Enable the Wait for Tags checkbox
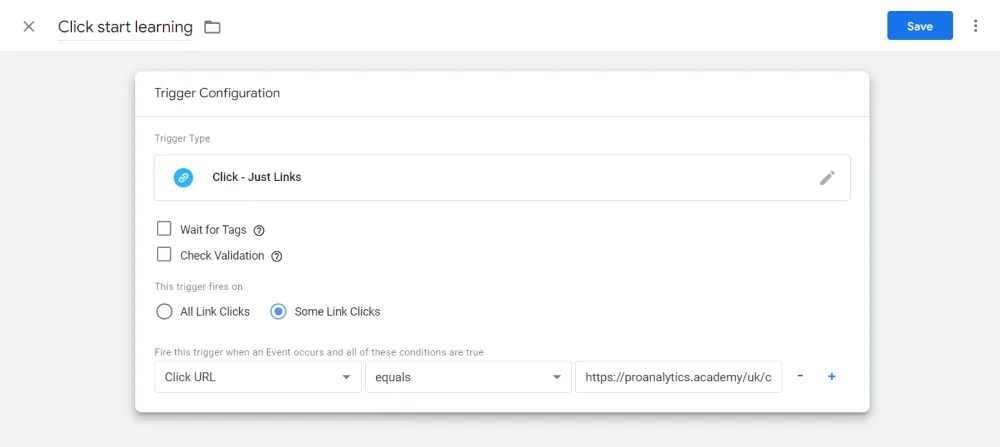Viewport: 1000px width, 447px height. click(165, 229)
